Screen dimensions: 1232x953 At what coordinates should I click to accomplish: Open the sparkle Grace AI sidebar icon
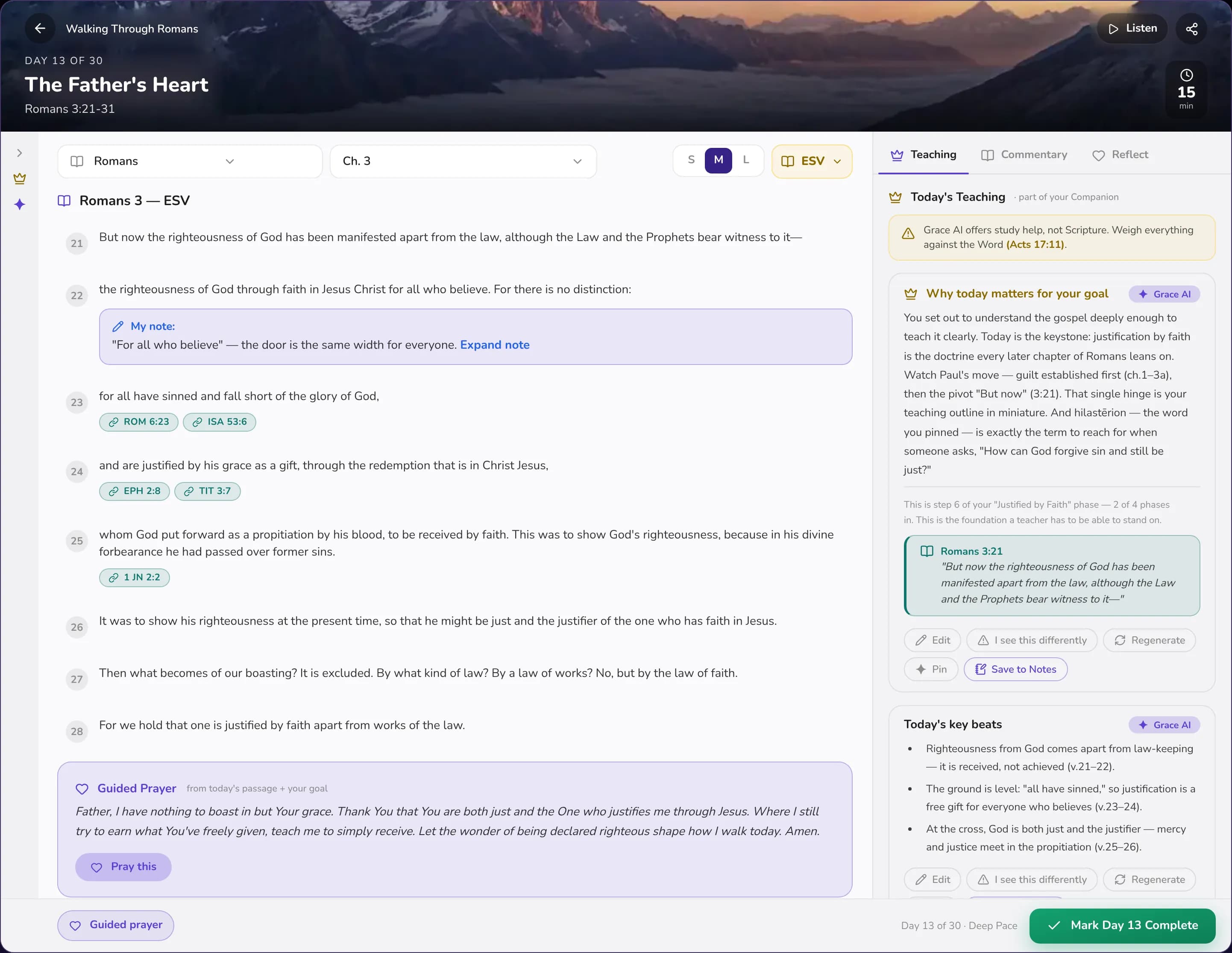tap(20, 204)
